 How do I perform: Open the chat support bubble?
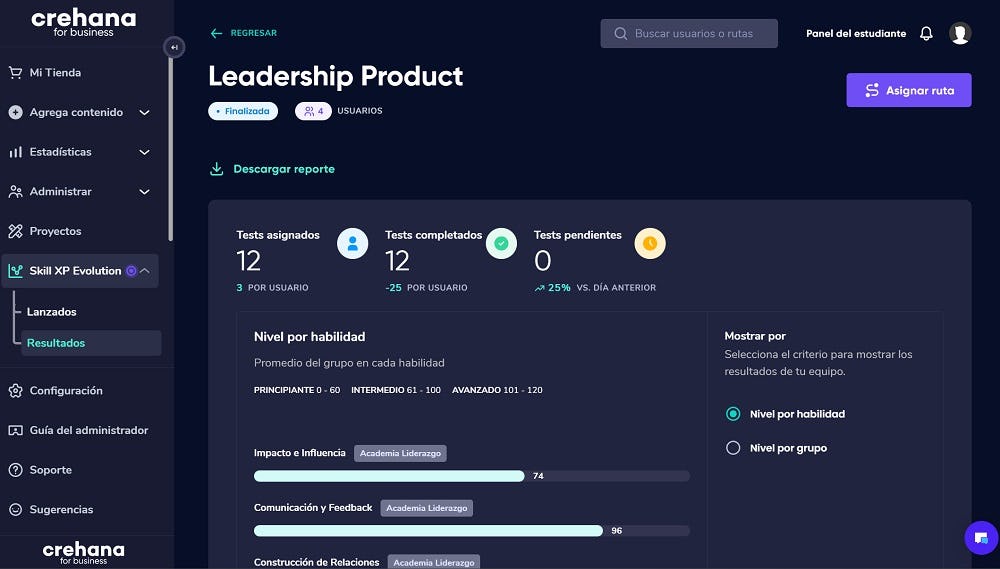[980, 538]
